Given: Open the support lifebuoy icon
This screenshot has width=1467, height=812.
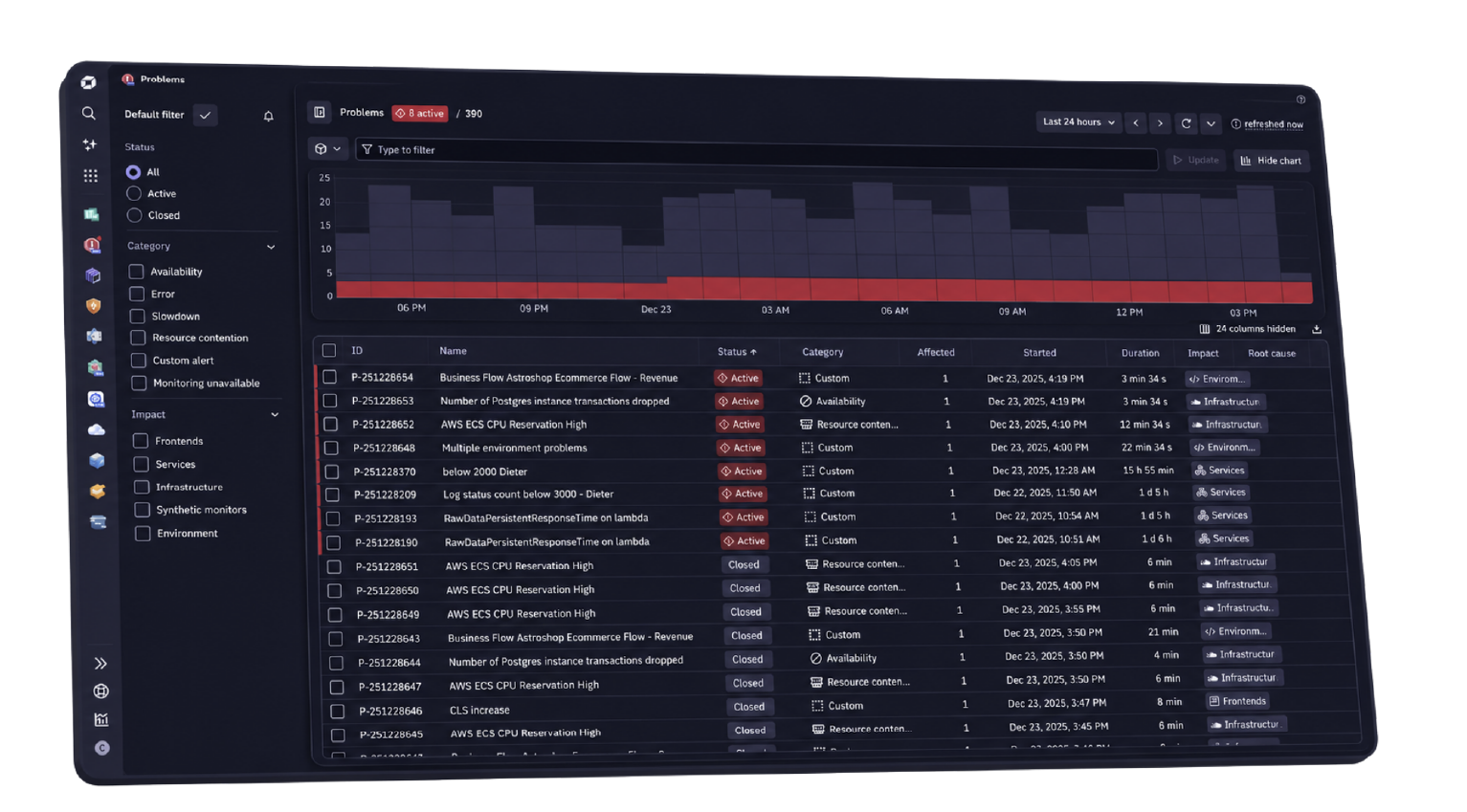Looking at the screenshot, I should point(100,691).
